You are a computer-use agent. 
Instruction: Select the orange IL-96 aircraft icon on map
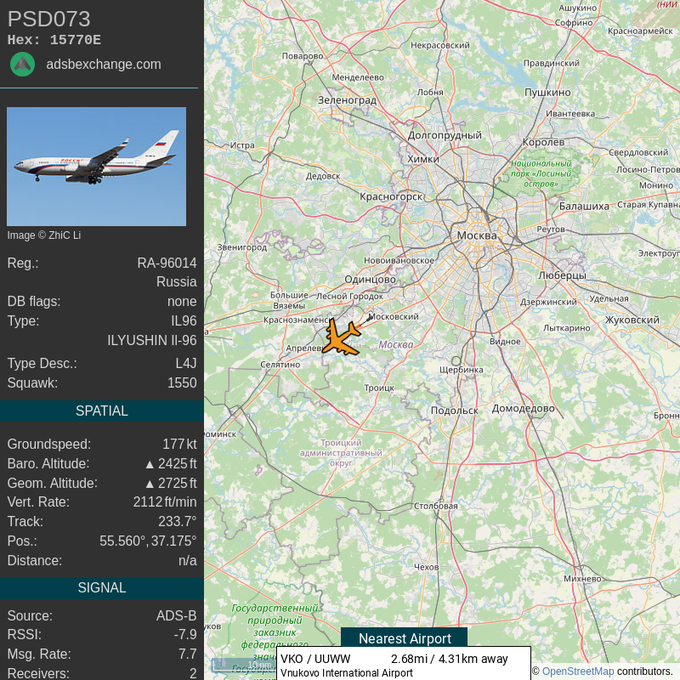[x=342, y=337]
